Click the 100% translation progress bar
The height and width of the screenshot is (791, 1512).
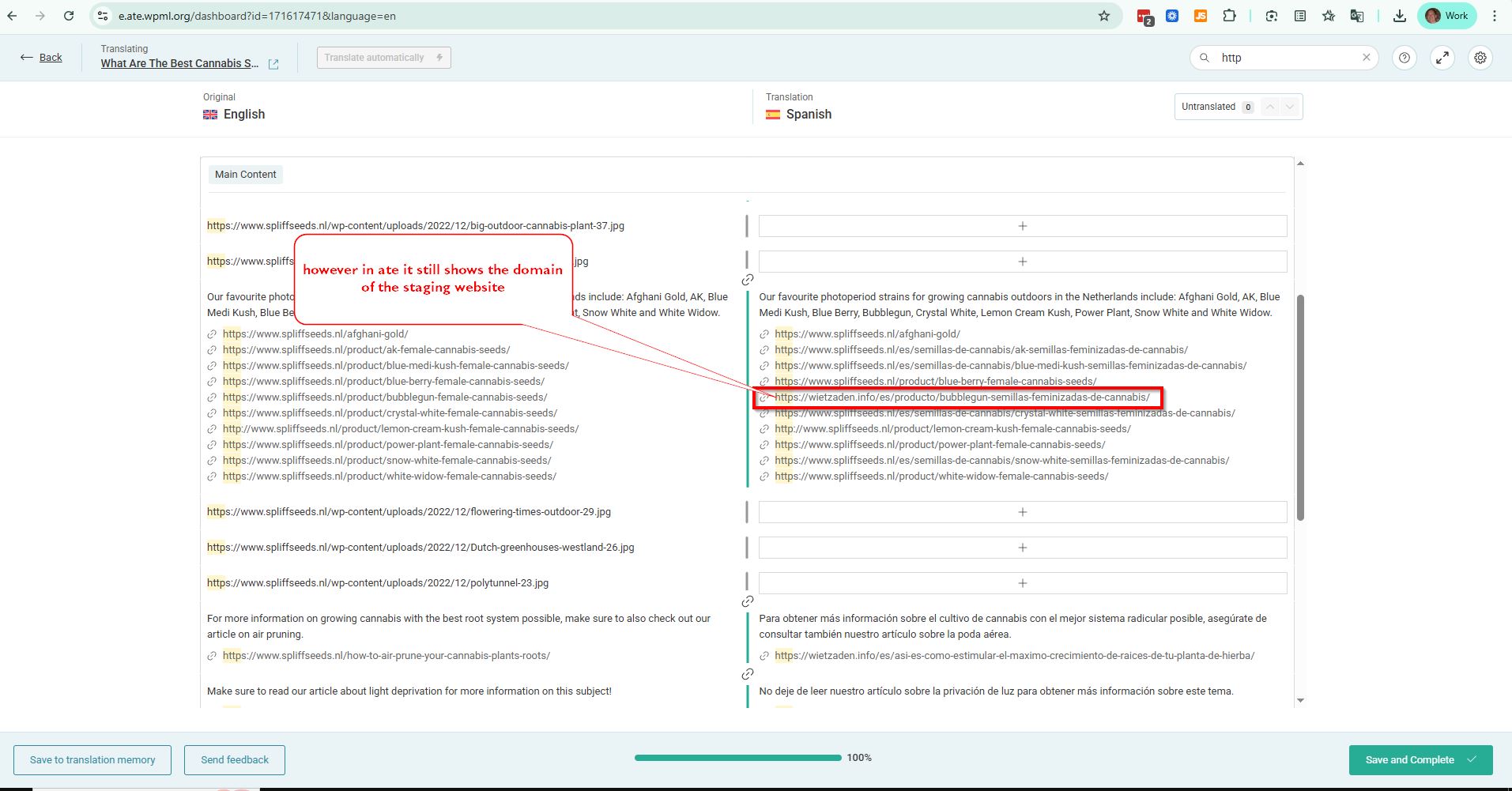(x=738, y=758)
